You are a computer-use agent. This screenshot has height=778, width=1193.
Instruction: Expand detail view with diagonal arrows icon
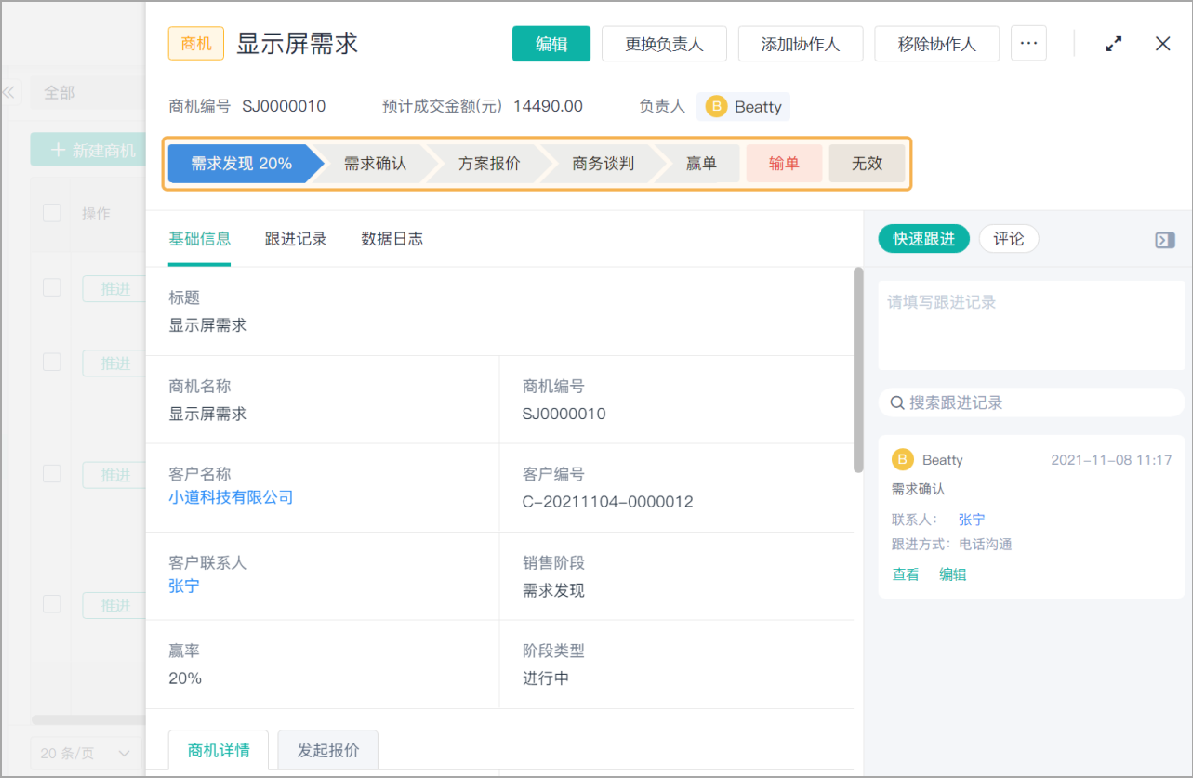[x=1113, y=44]
